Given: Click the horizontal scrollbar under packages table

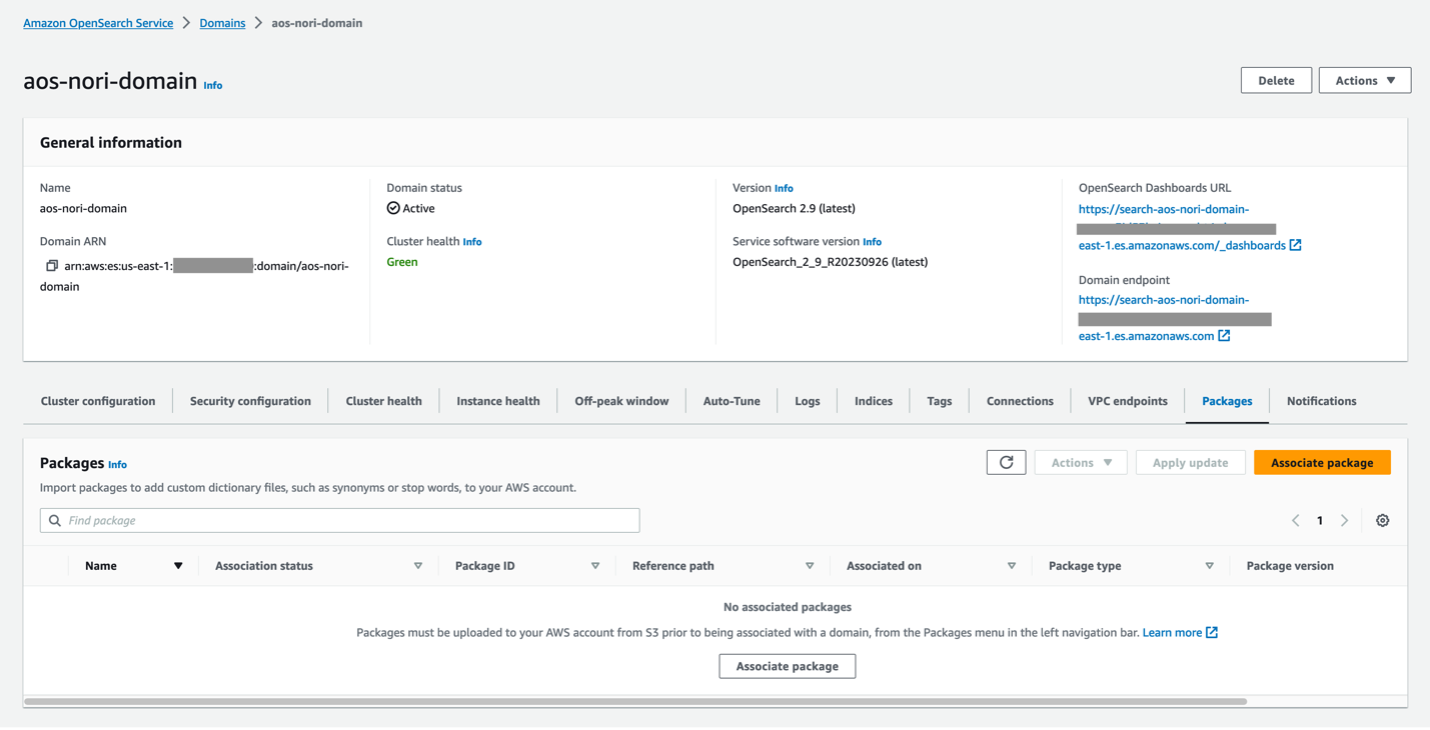Looking at the screenshot, I should [x=635, y=702].
